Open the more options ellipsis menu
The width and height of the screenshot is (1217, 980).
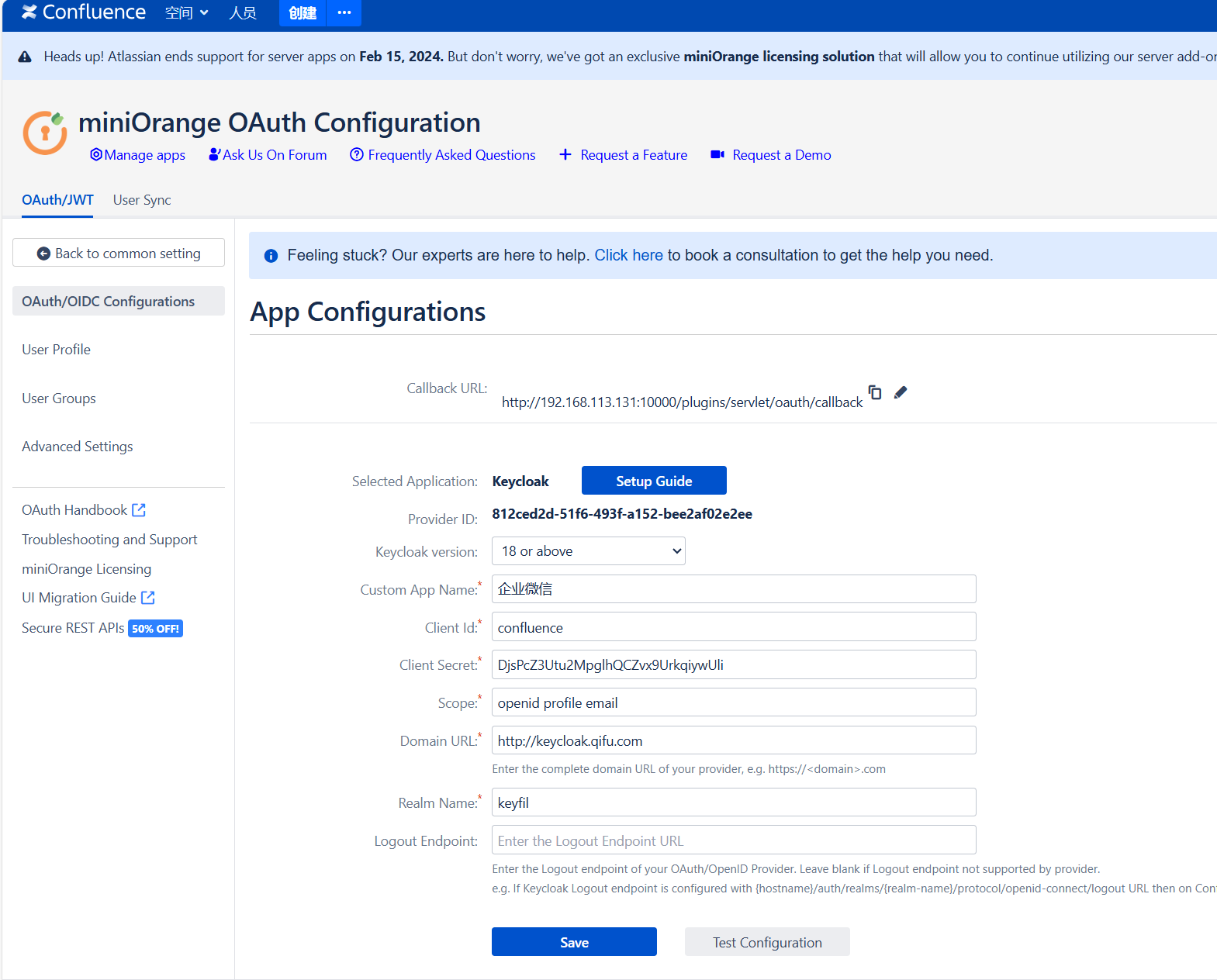coord(344,12)
